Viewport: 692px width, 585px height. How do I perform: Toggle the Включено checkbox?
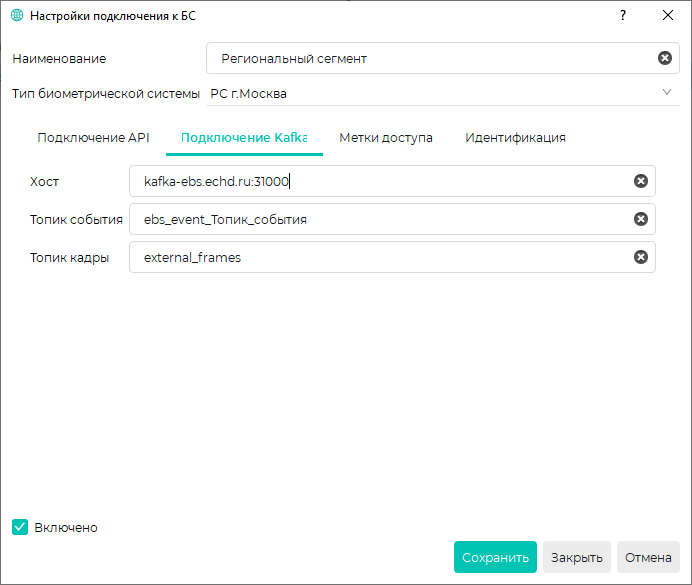(x=20, y=527)
